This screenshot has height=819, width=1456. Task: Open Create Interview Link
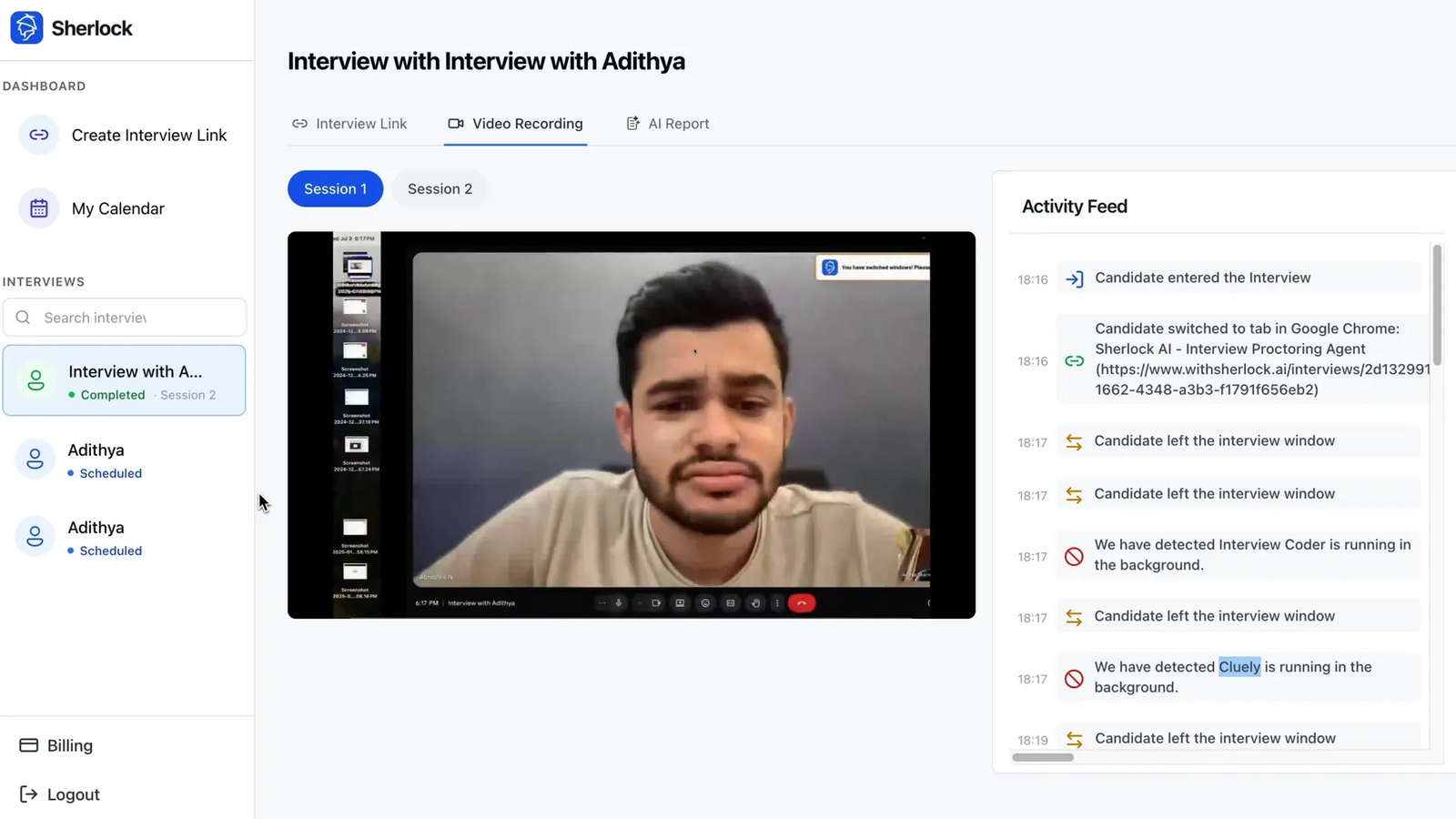pos(125,135)
